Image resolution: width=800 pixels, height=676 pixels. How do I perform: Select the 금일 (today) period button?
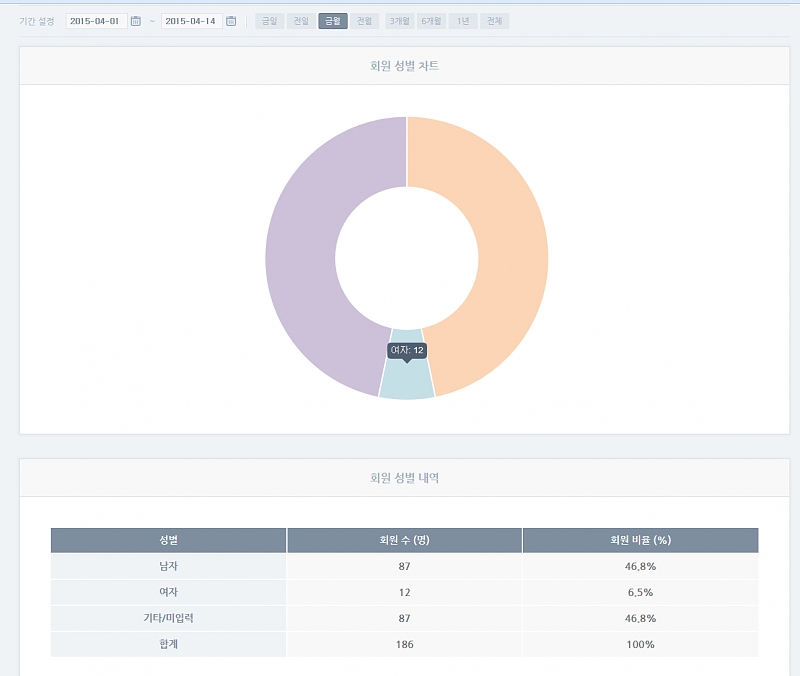point(269,21)
